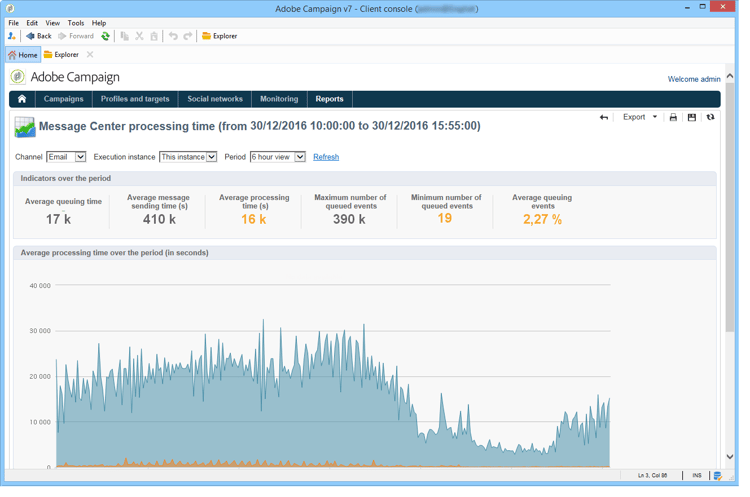The image size is (750, 497).
Task: Click the Back toolbar button
Action: click(39, 36)
